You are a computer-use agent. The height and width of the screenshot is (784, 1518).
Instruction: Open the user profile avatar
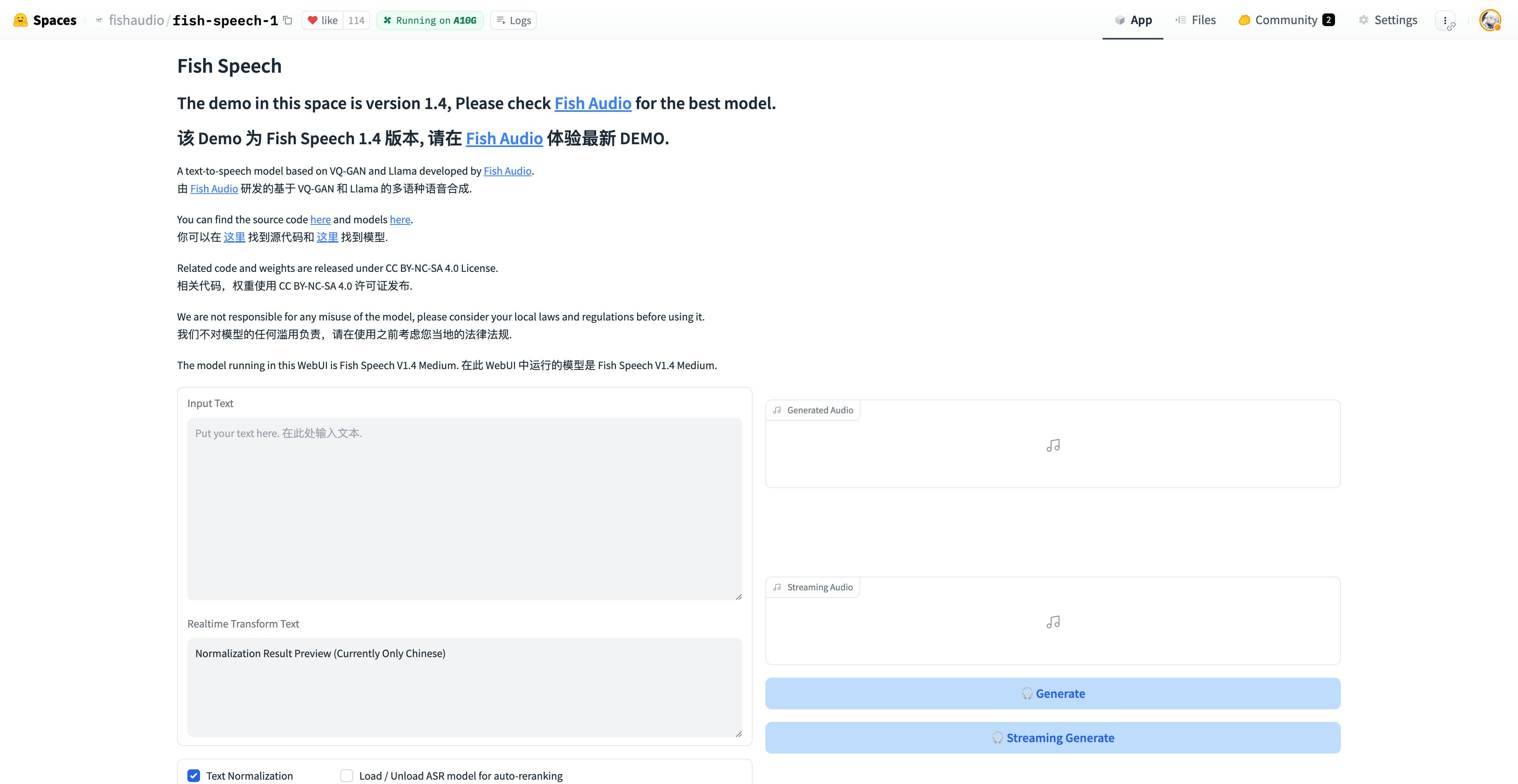[1490, 20]
